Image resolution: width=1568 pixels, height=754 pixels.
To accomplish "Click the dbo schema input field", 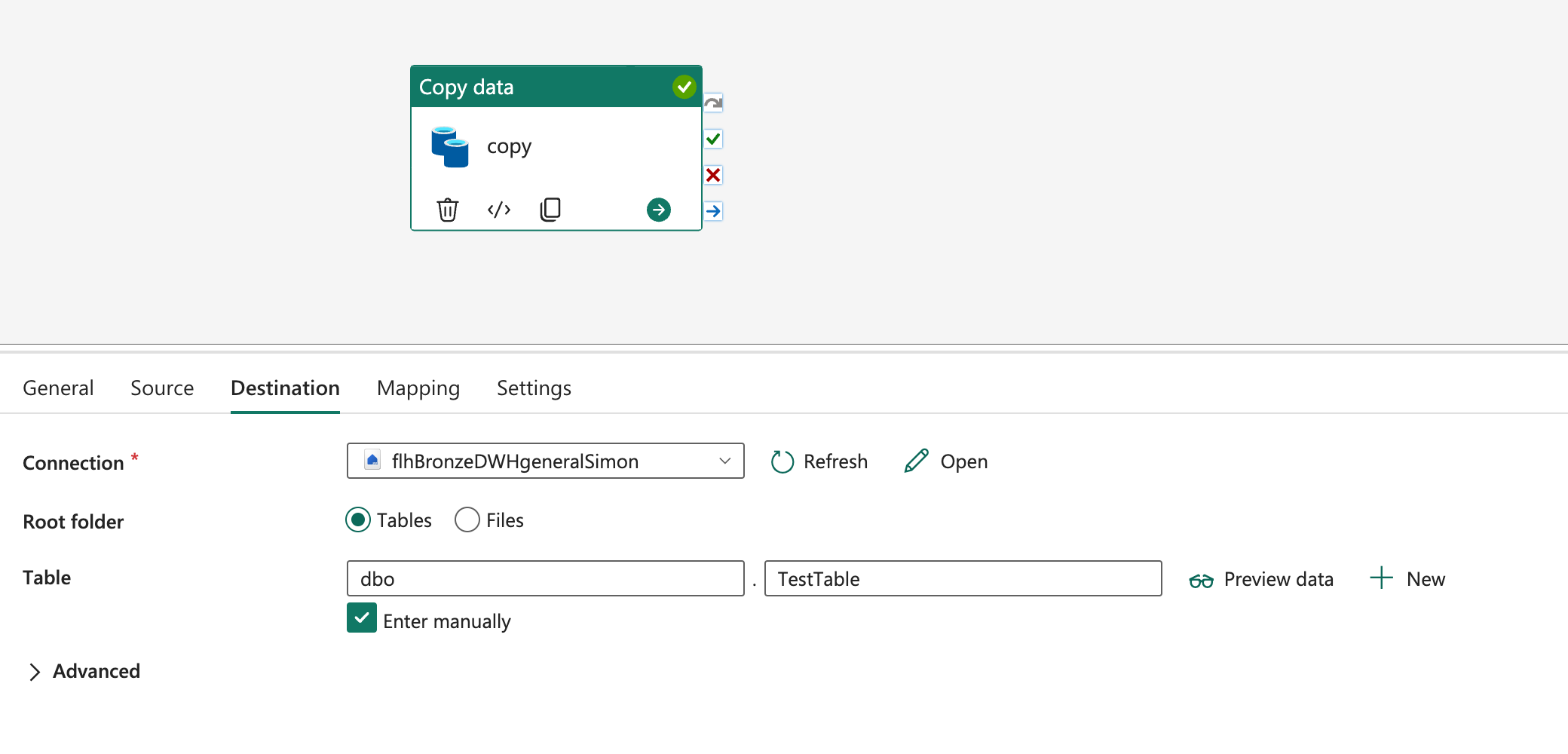I will 546,578.
